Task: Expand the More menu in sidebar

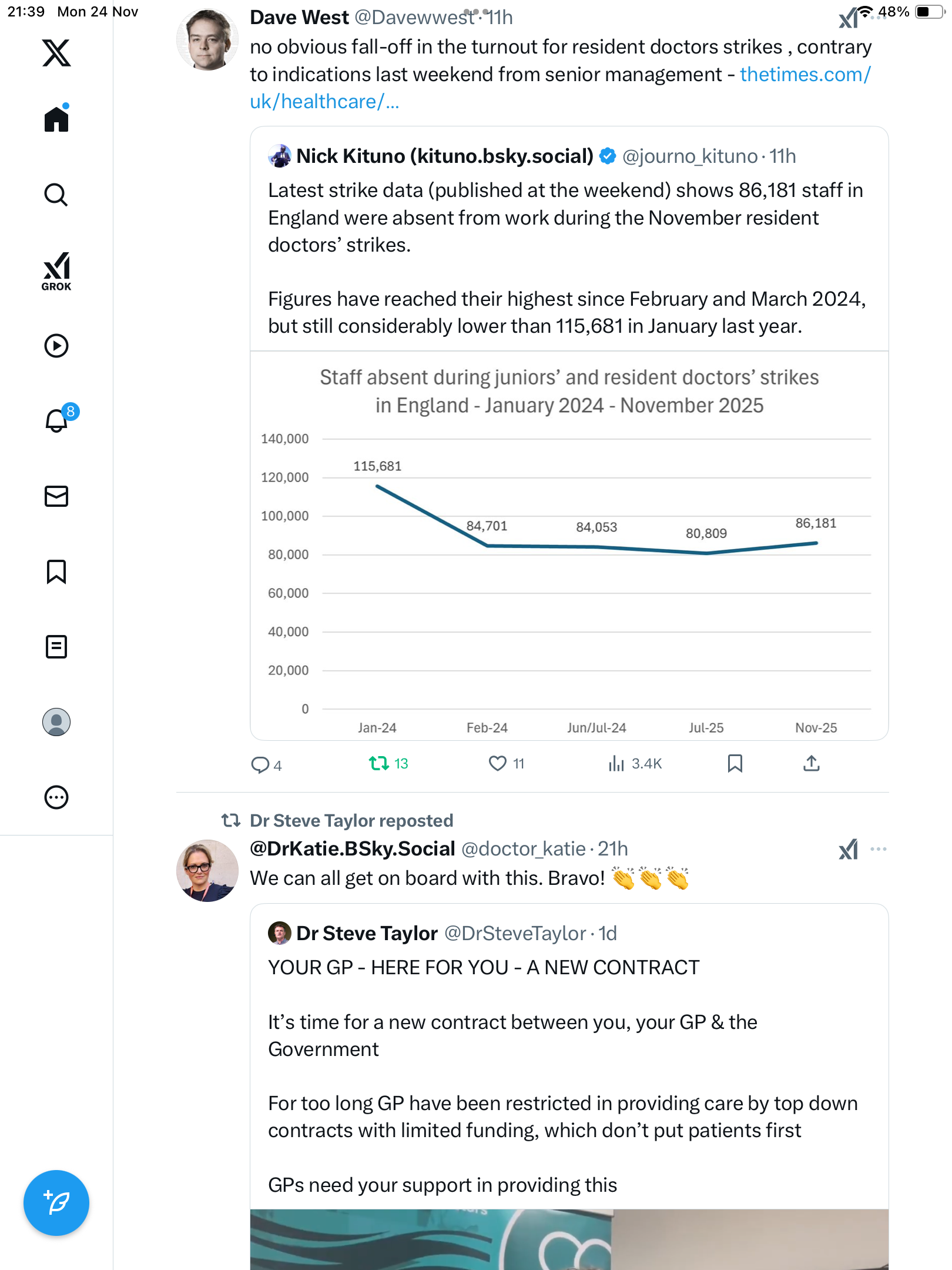Action: pyautogui.click(x=56, y=797)
